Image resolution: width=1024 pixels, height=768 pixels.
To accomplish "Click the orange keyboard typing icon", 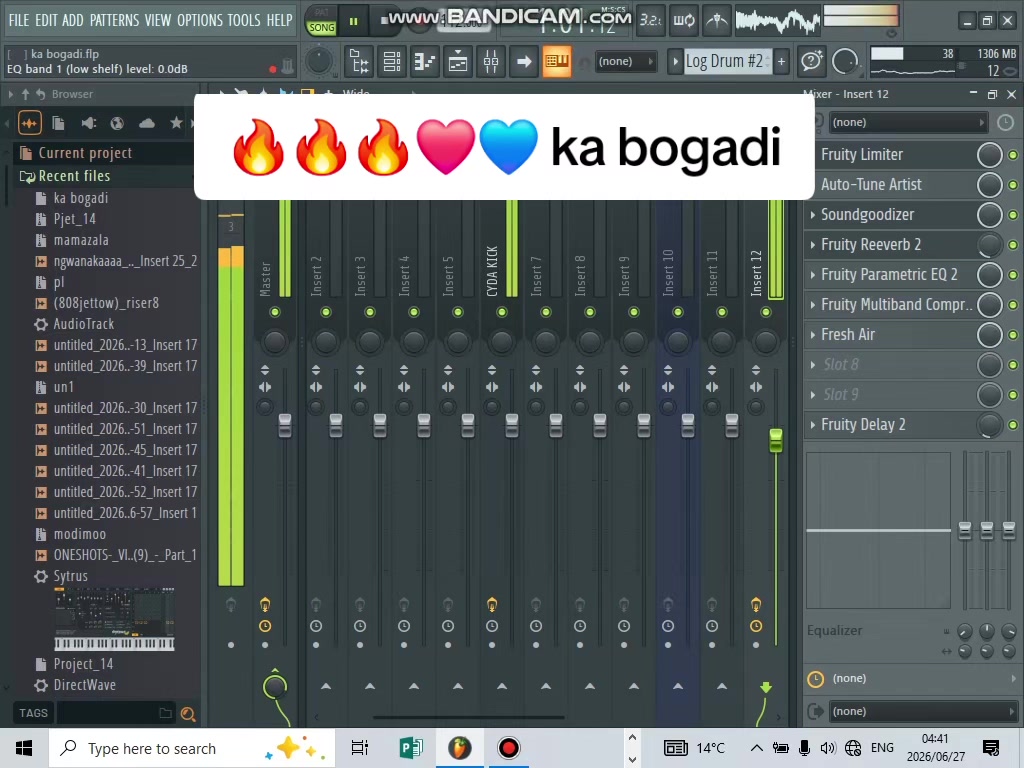I will (x=556, y=62).
